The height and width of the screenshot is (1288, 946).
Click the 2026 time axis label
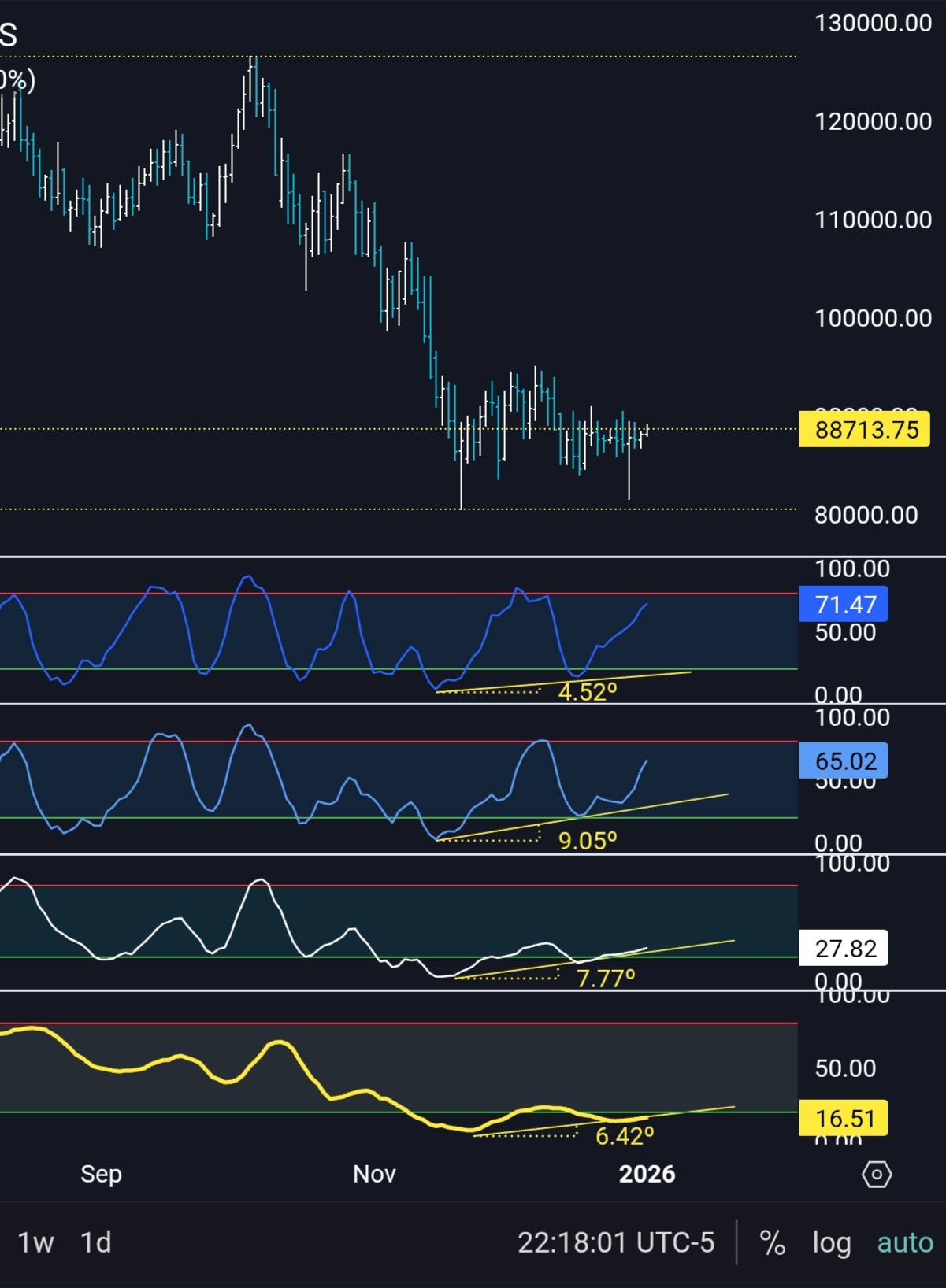647,1174
